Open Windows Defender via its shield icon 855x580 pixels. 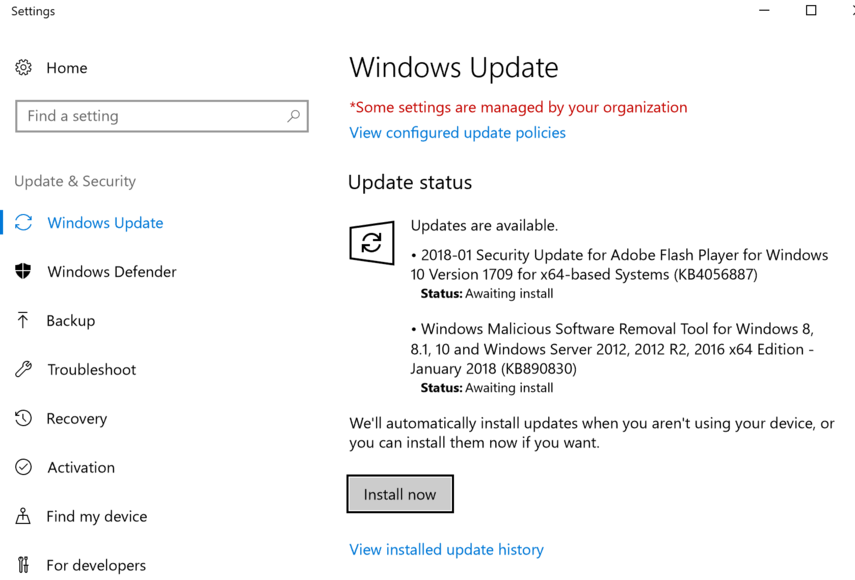pos(24,272)
